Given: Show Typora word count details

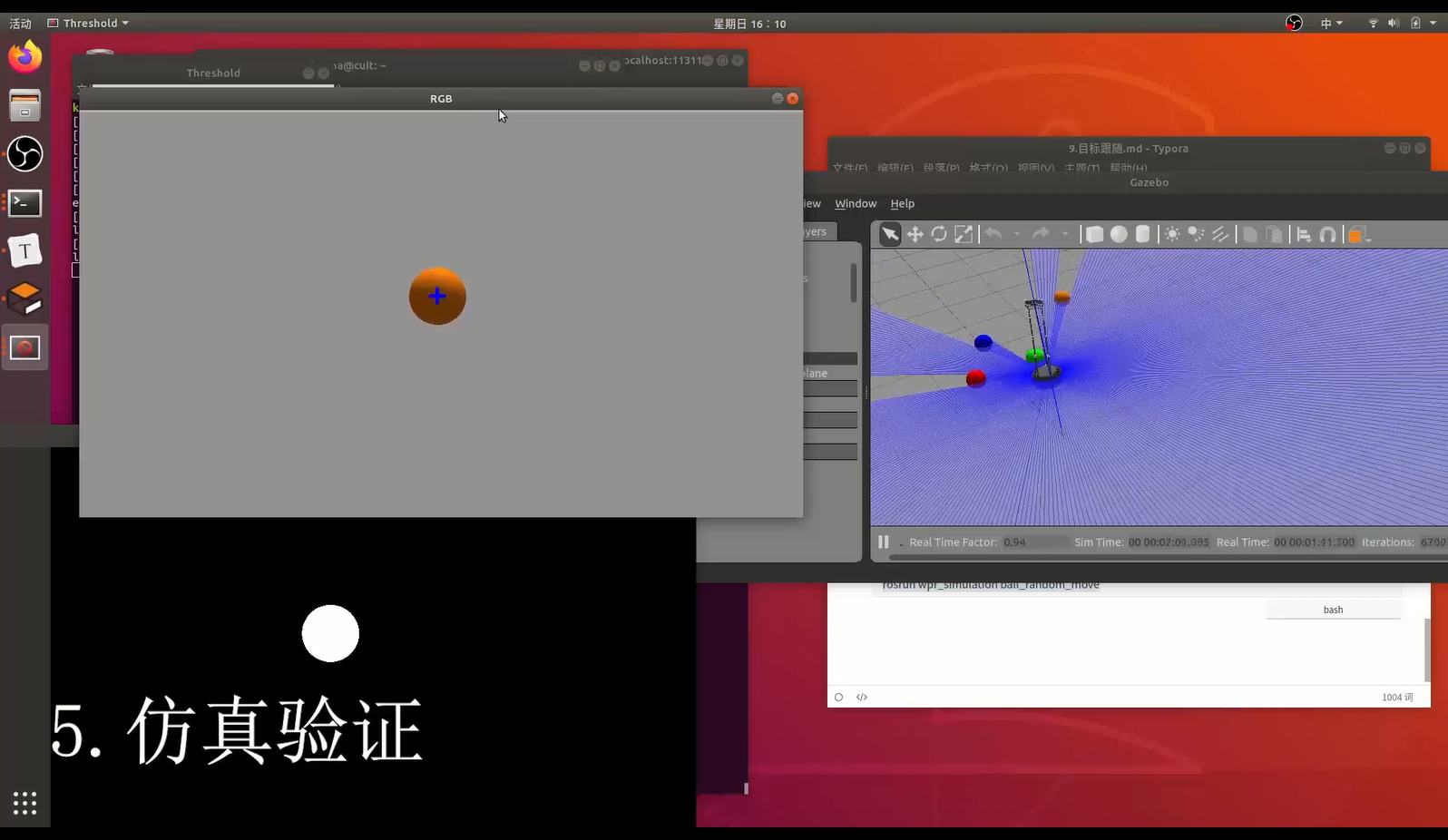Looking at the screenshot, I should pos(1397,698).
